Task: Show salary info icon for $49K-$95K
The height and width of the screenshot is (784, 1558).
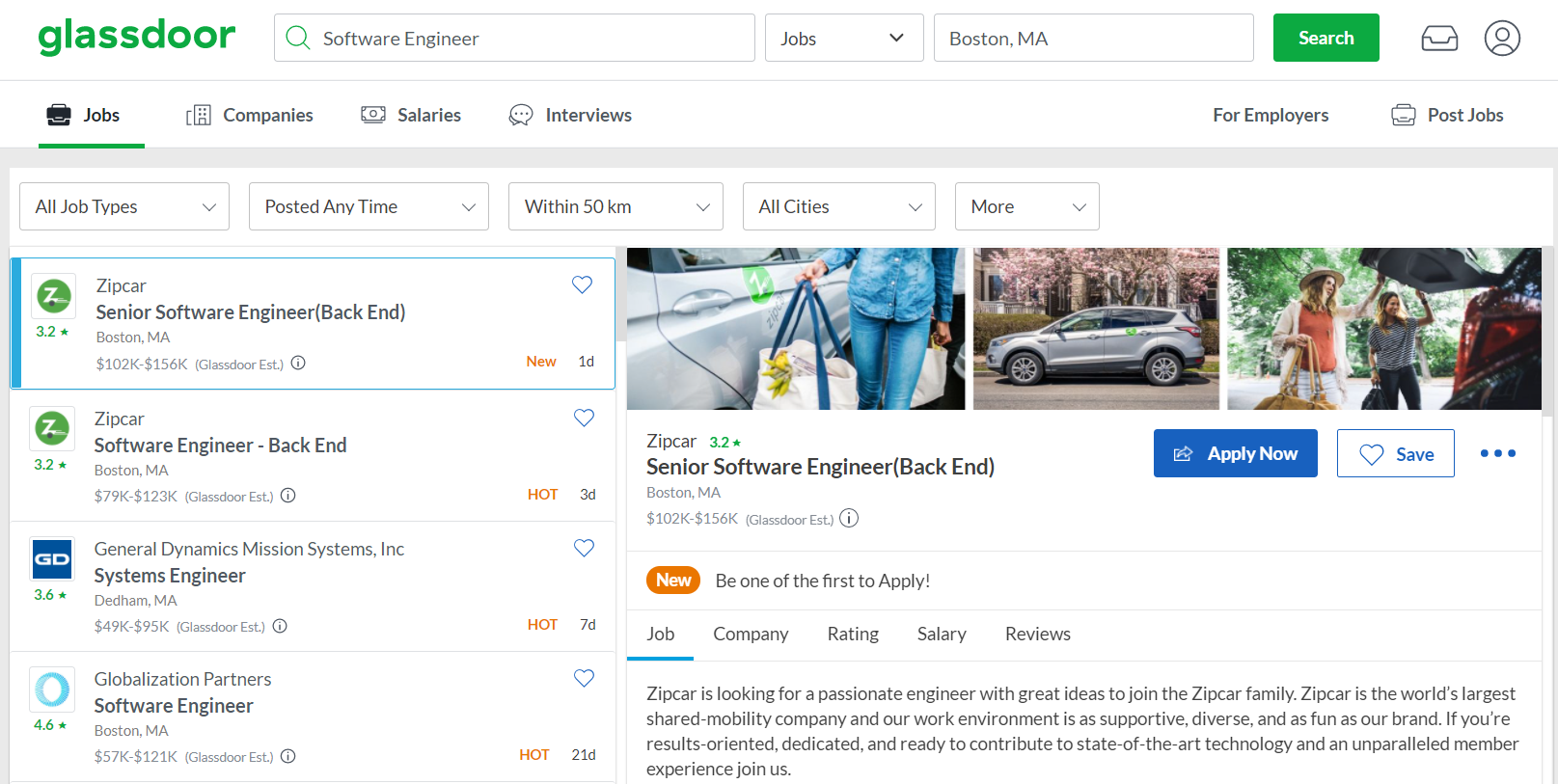Action: 280,626
